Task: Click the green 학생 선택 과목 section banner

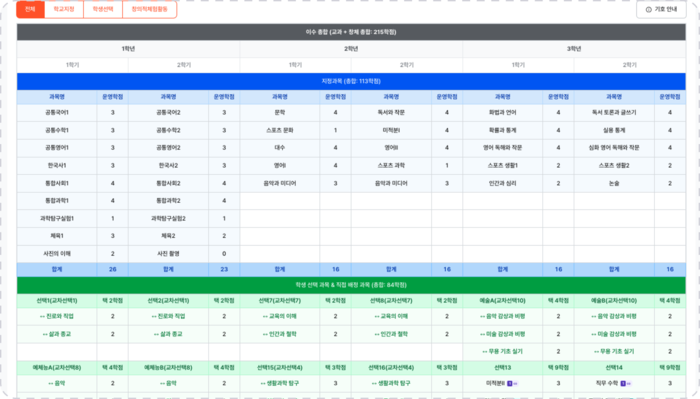Action: click(x=351, y=285)
